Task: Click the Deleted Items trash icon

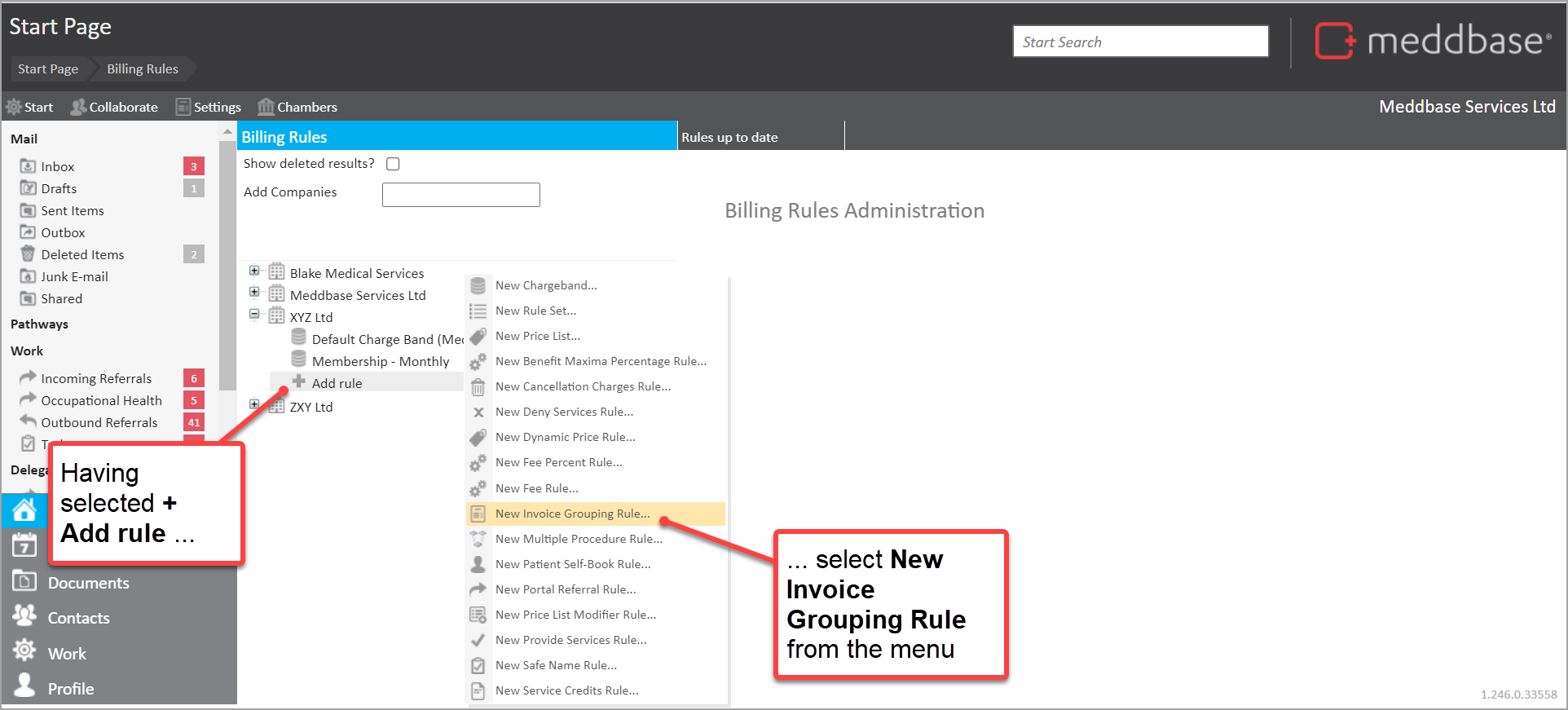Action: tap(28, 254)
